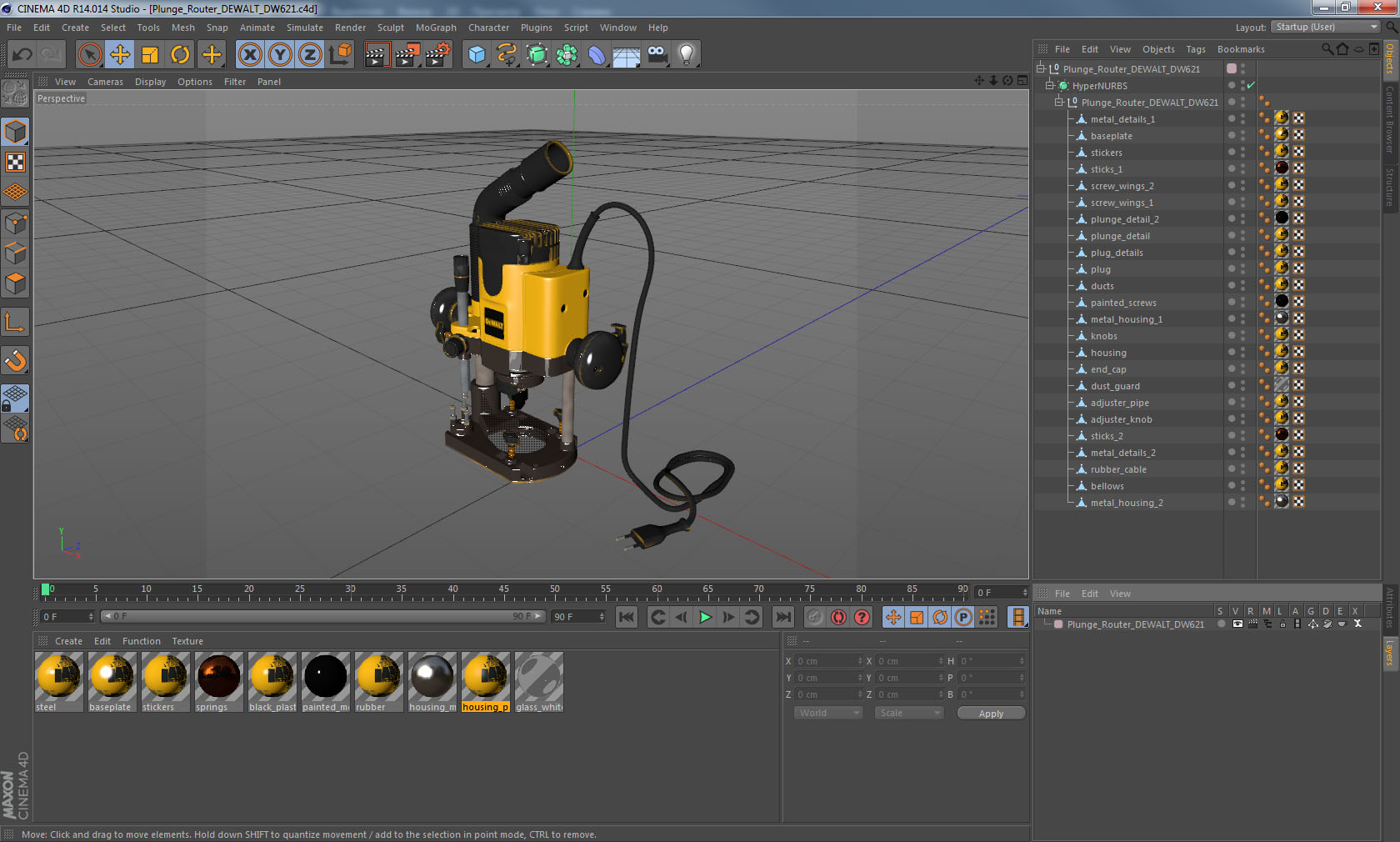Add a floor environment object
1400x842 pixels.
[627, 55]
